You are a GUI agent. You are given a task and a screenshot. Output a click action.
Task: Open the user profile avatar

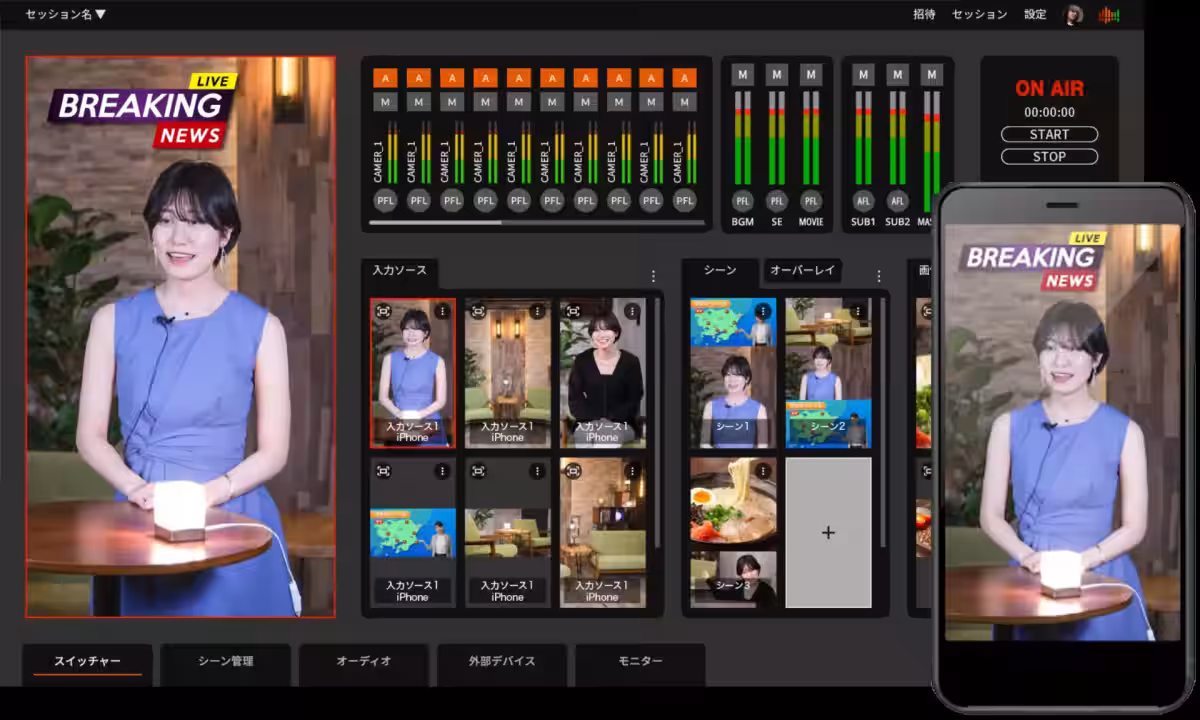pyautogui.click(x=1073, y=15)
